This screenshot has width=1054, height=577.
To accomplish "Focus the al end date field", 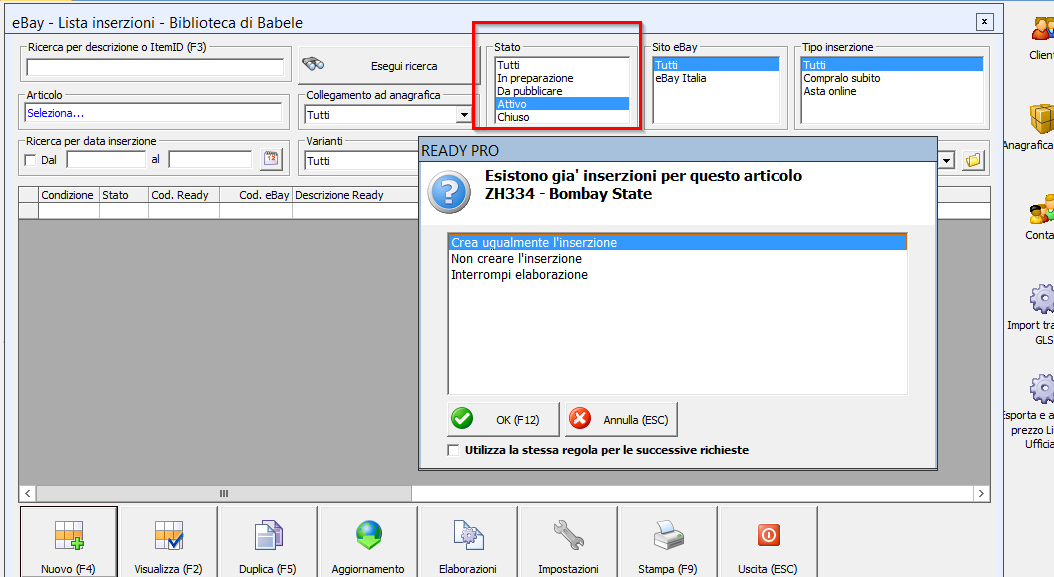I will tap(210, 159).
